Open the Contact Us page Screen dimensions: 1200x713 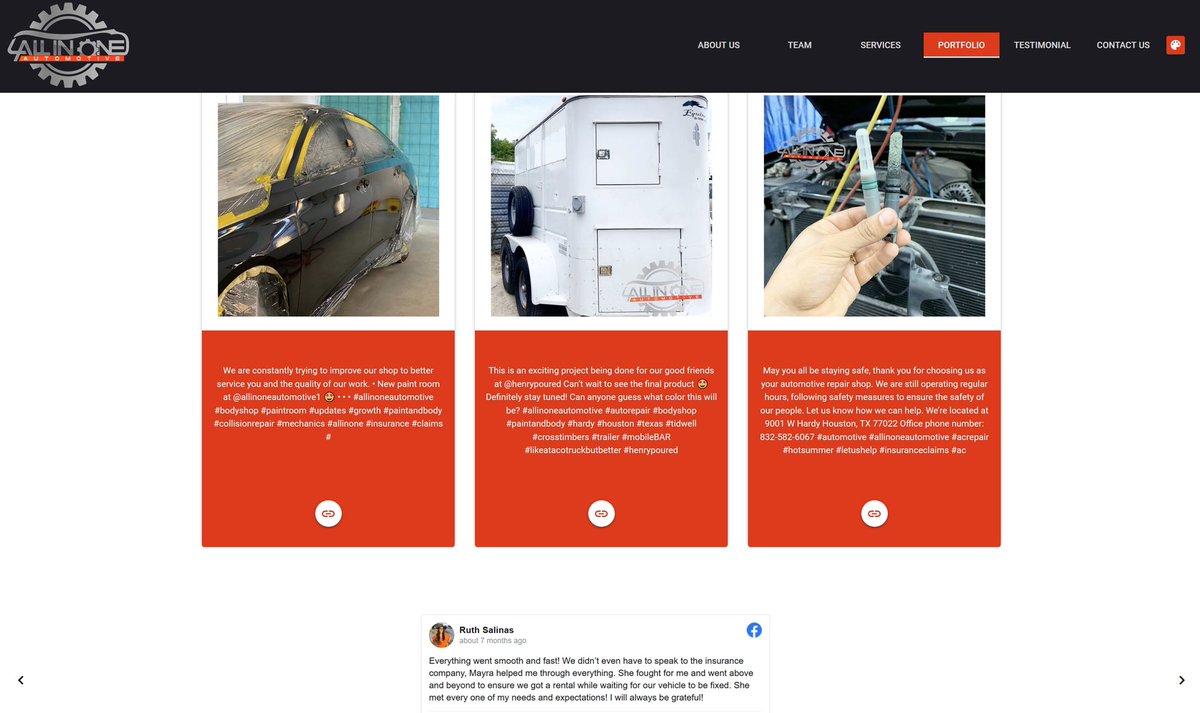(x=1123, y=45)
